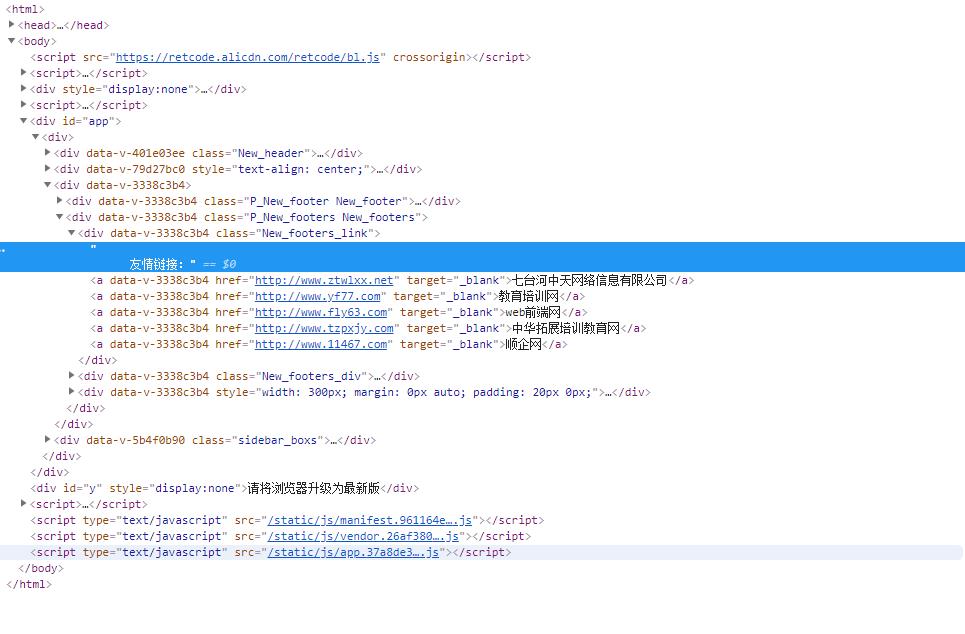This screenshot has width=965, height=634.
Task: Click the class value "New_header"
Action: (271, 153)
